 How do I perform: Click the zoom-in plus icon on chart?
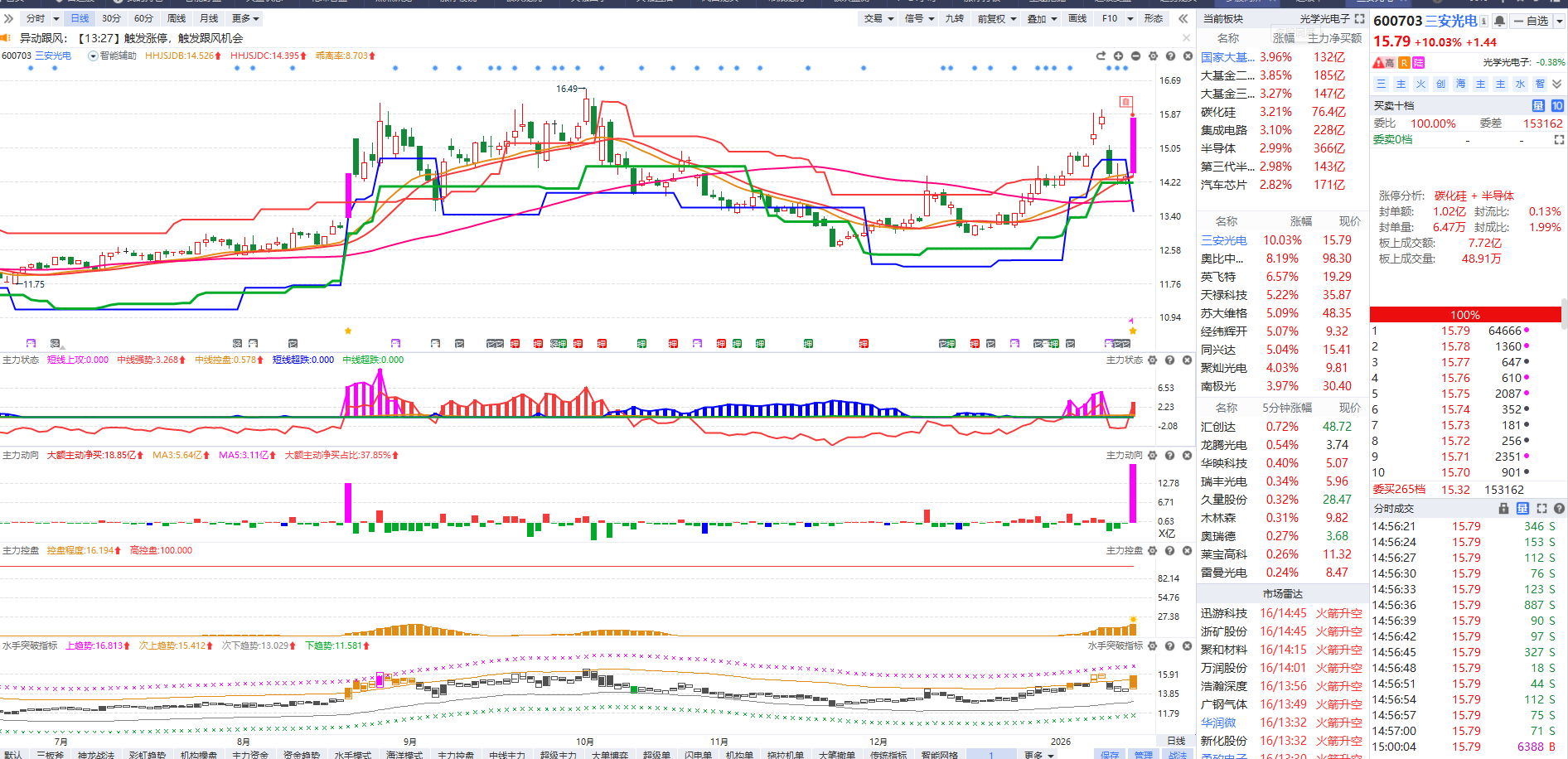click(x=1118, y=56)
